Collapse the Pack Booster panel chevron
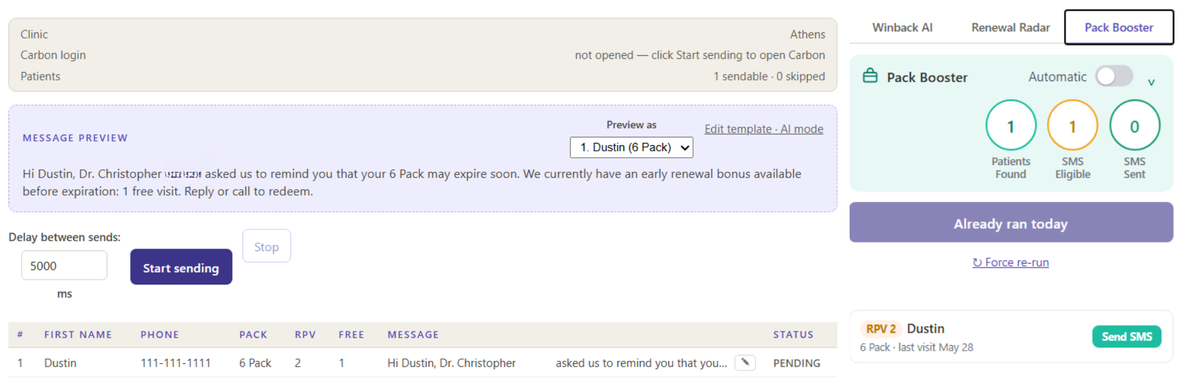This screenshot has height=383, width=1200. click(x=1151, y=82)
